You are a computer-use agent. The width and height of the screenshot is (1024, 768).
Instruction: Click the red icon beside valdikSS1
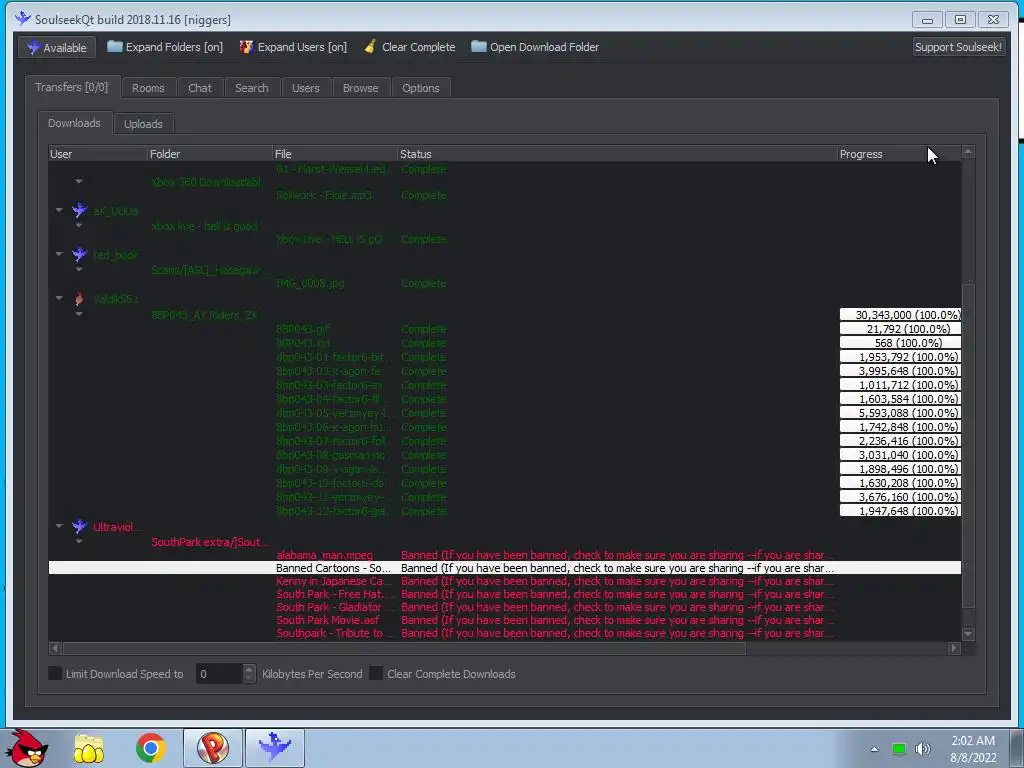click(79, 298)
